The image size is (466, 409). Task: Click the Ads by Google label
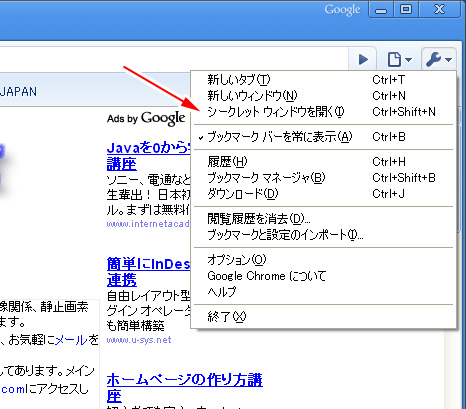pos(146,118)
